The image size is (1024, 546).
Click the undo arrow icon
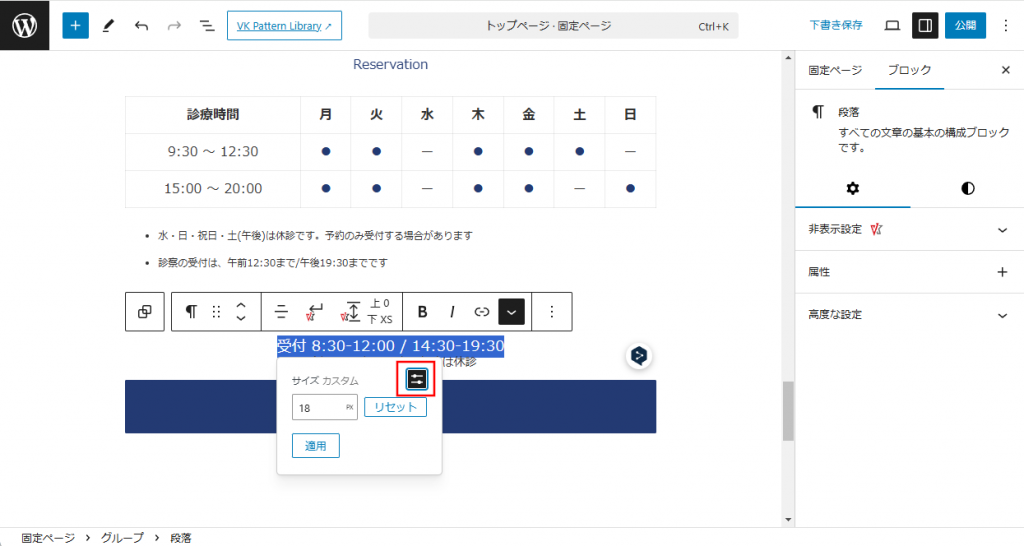point(141,25)
